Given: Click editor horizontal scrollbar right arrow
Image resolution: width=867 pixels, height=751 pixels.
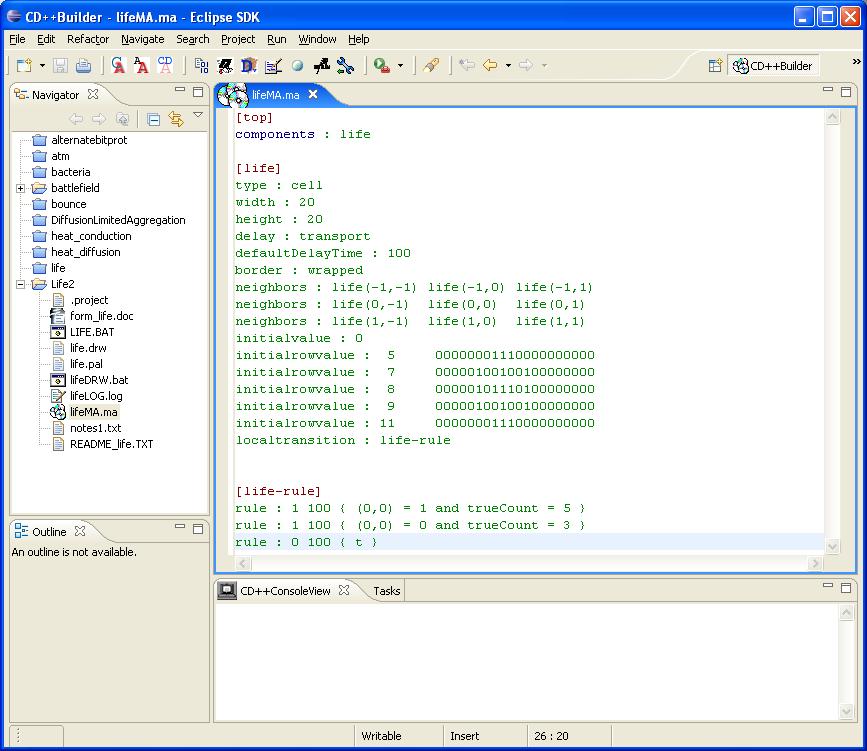Looking at the screenshot, I should tap(814, 564).
